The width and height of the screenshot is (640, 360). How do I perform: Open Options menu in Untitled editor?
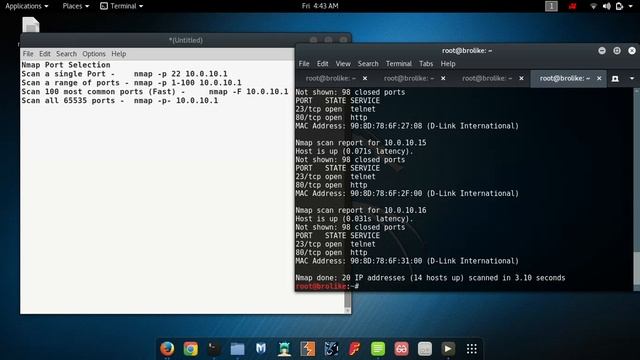pyautogui.click(x=94, y=54)
